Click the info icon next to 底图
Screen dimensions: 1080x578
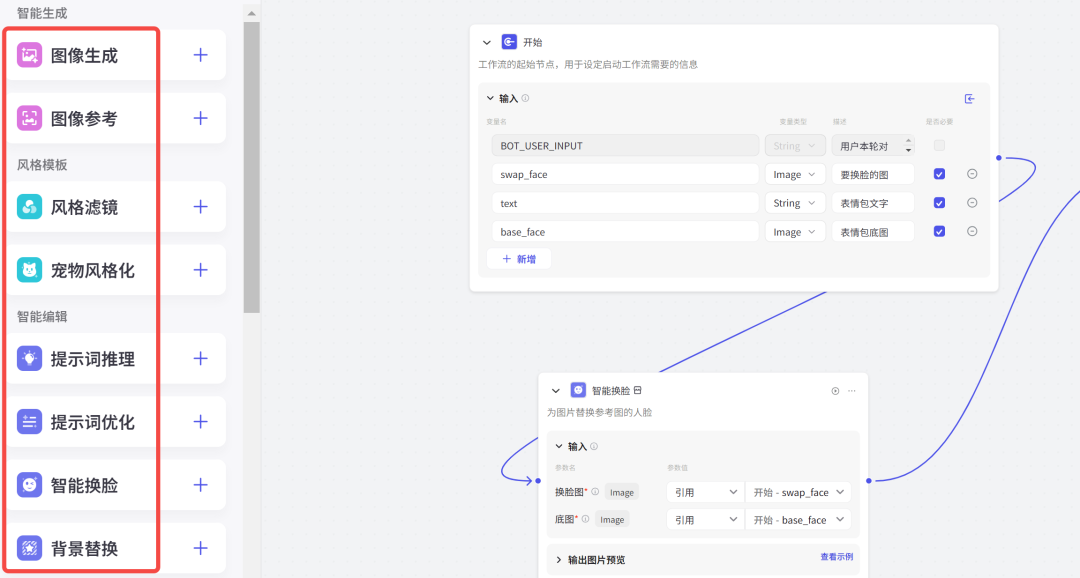pyautogui.click(x=585, y=519)
